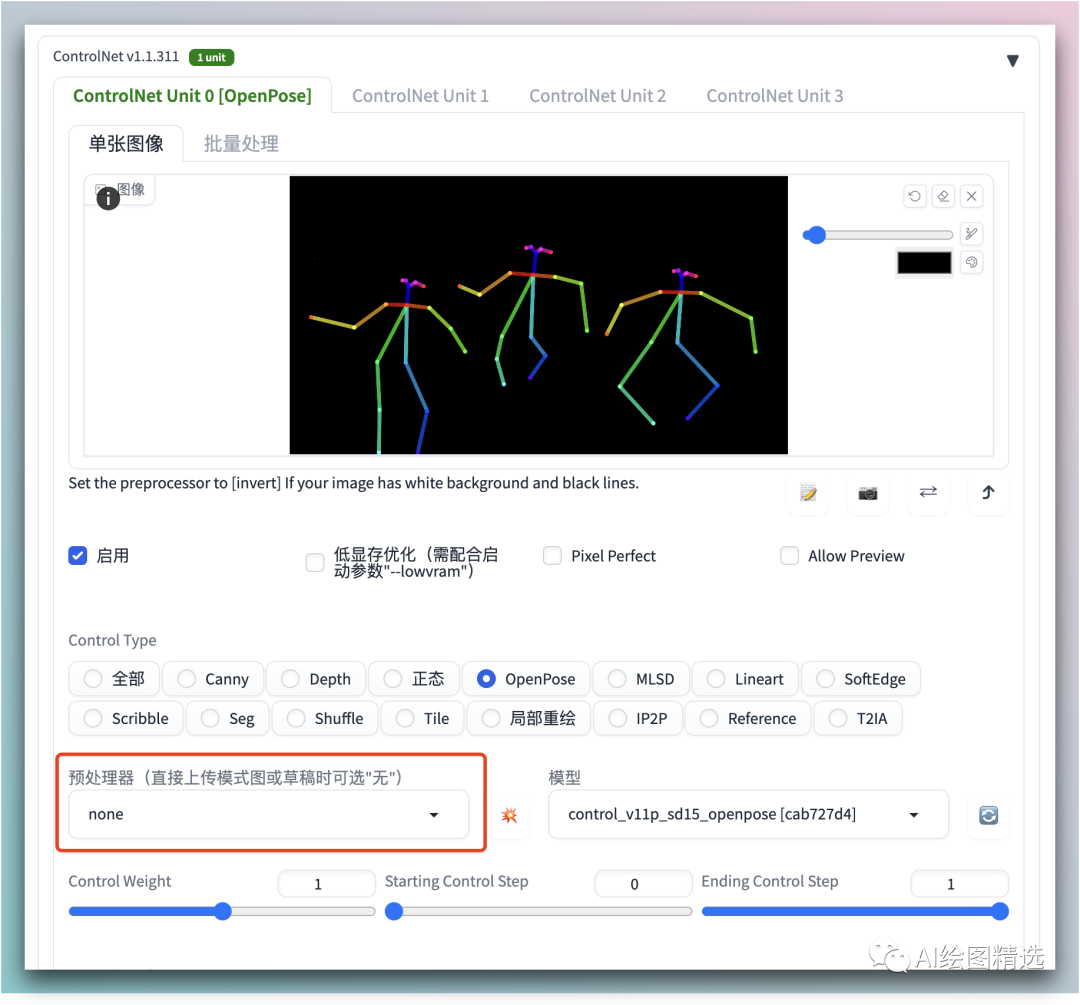Enable the 低显存优化 checkbox

click(x=315, y=562)
